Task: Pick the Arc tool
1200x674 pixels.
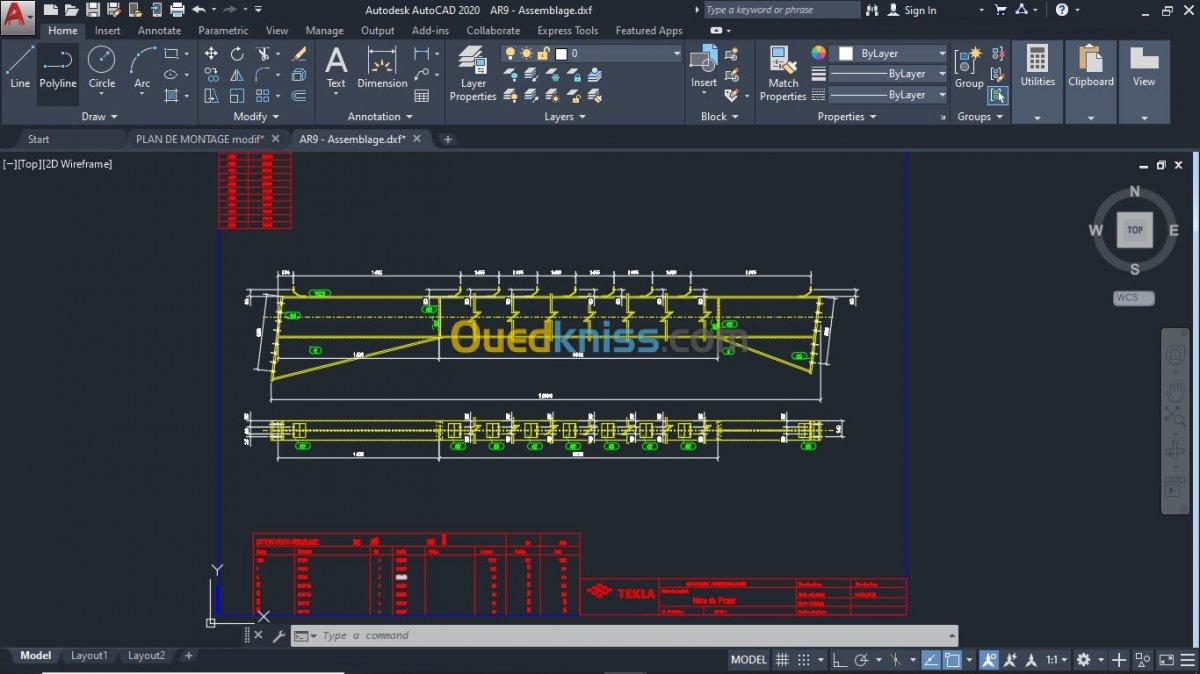Action: pos(142,68)
